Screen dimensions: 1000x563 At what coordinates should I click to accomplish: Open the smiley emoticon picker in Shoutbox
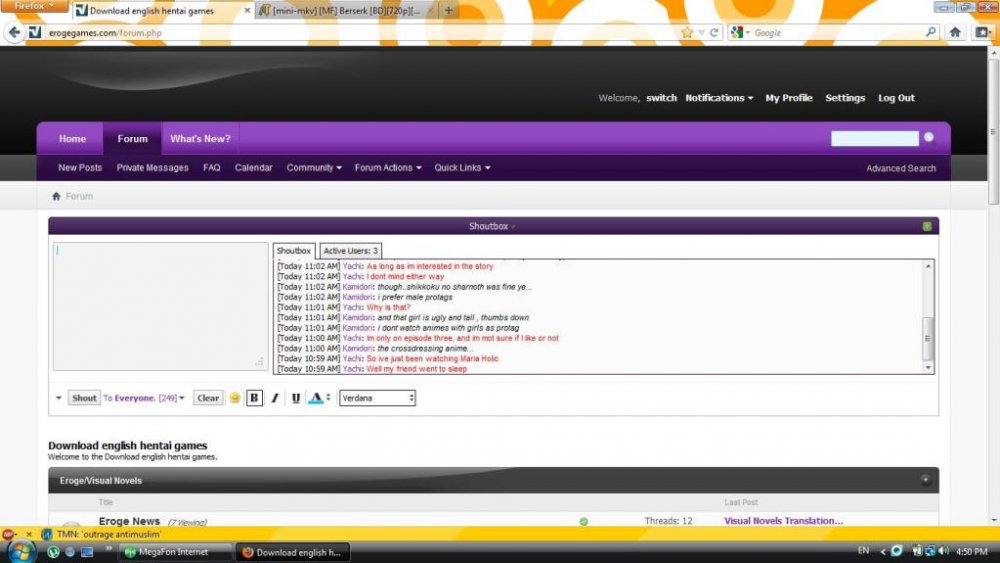tap(235, 398)
